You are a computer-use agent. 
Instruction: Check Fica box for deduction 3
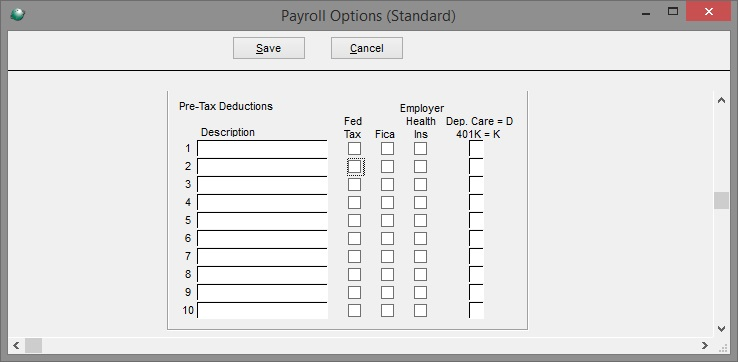(x=387, y=185)
